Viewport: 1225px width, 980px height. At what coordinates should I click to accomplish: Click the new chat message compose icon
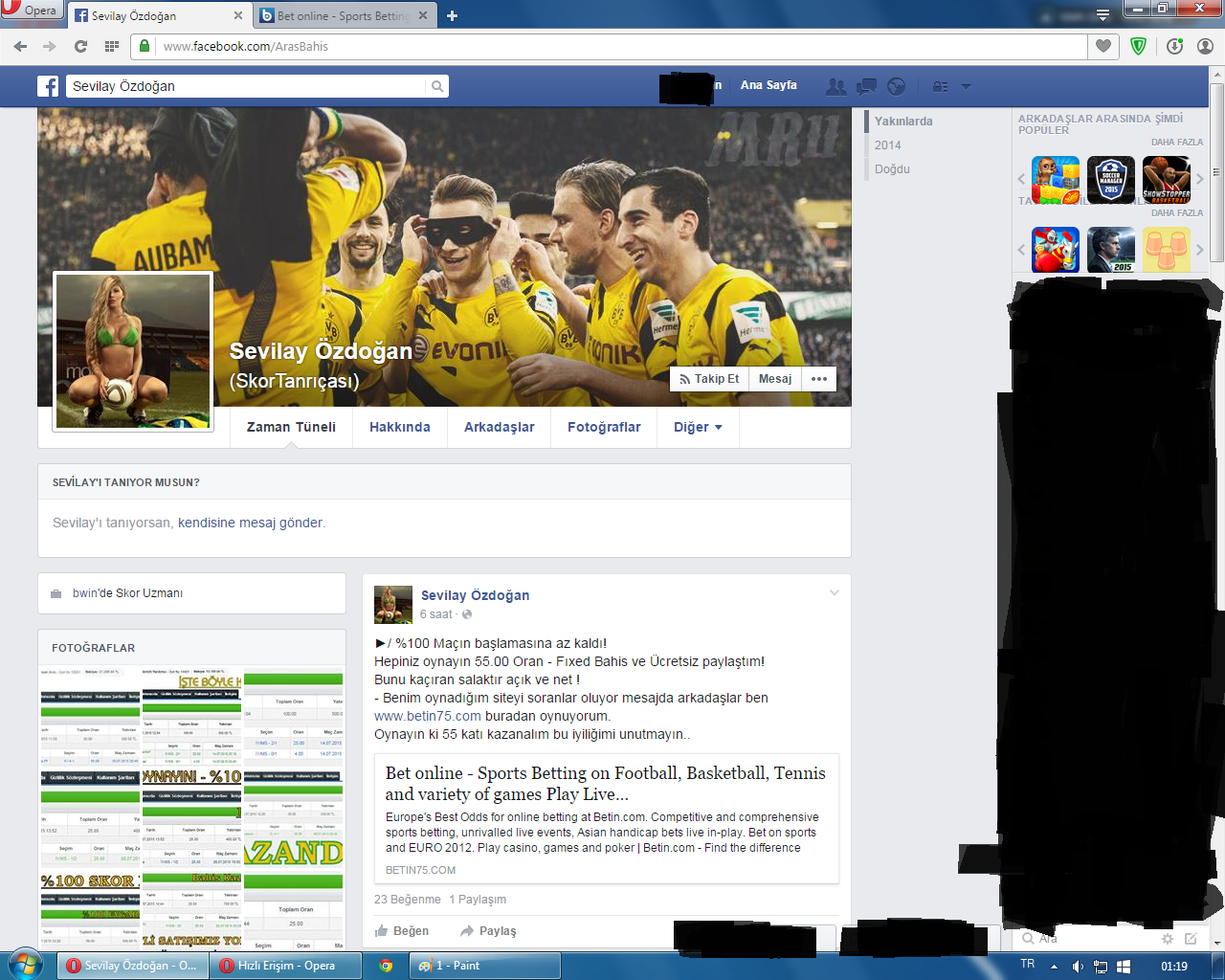1191,939
